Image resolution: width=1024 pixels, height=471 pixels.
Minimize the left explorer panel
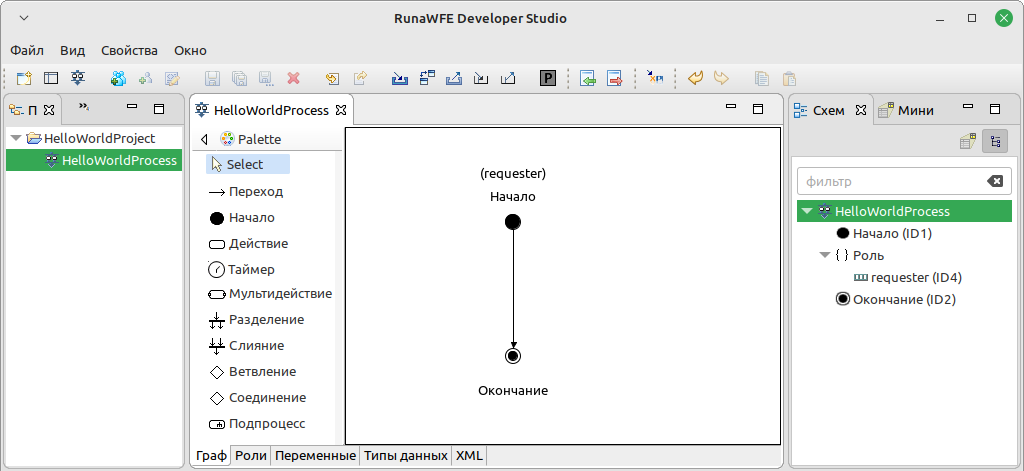pos(132,106)
